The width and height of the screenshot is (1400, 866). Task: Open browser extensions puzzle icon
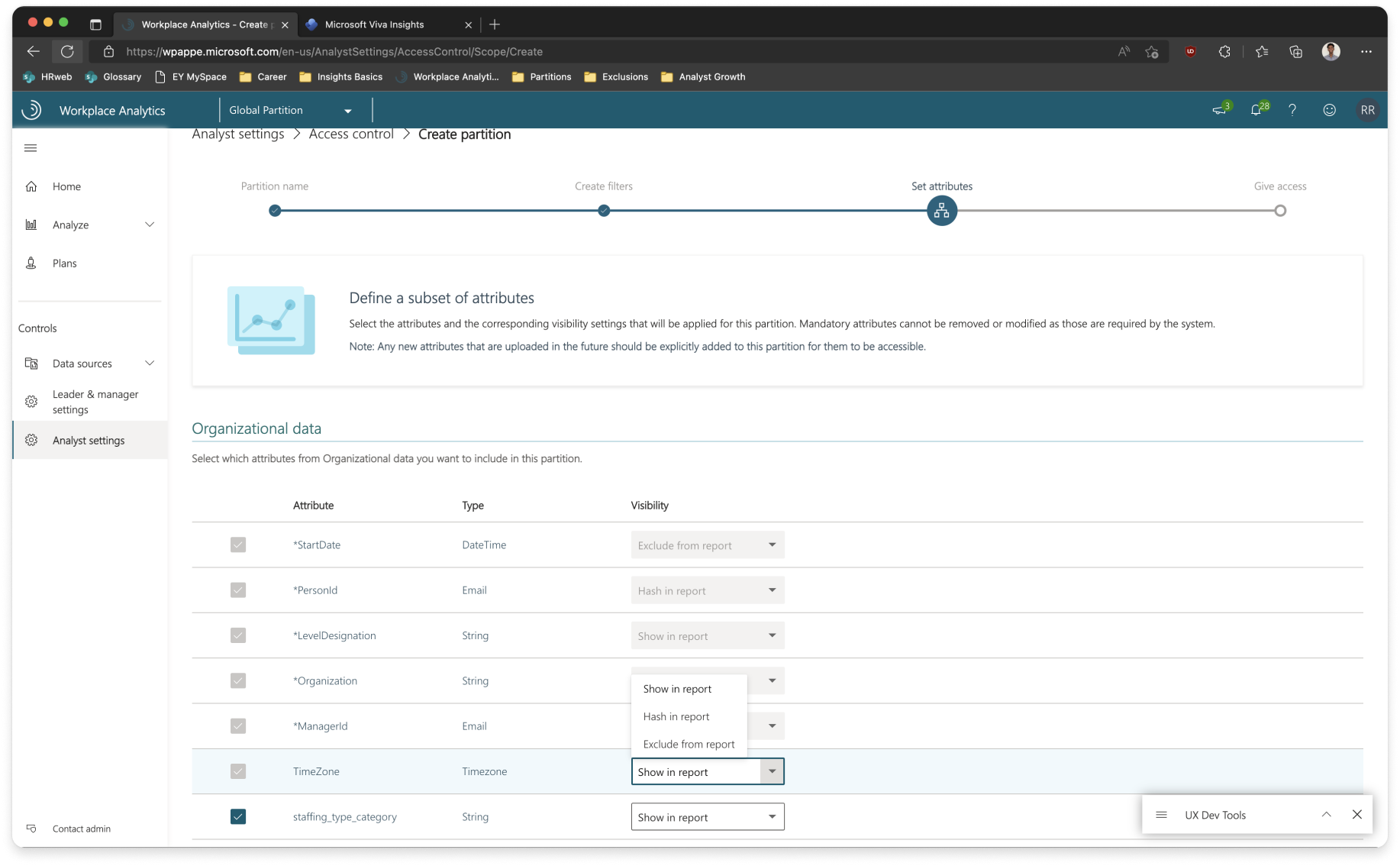1224,52
